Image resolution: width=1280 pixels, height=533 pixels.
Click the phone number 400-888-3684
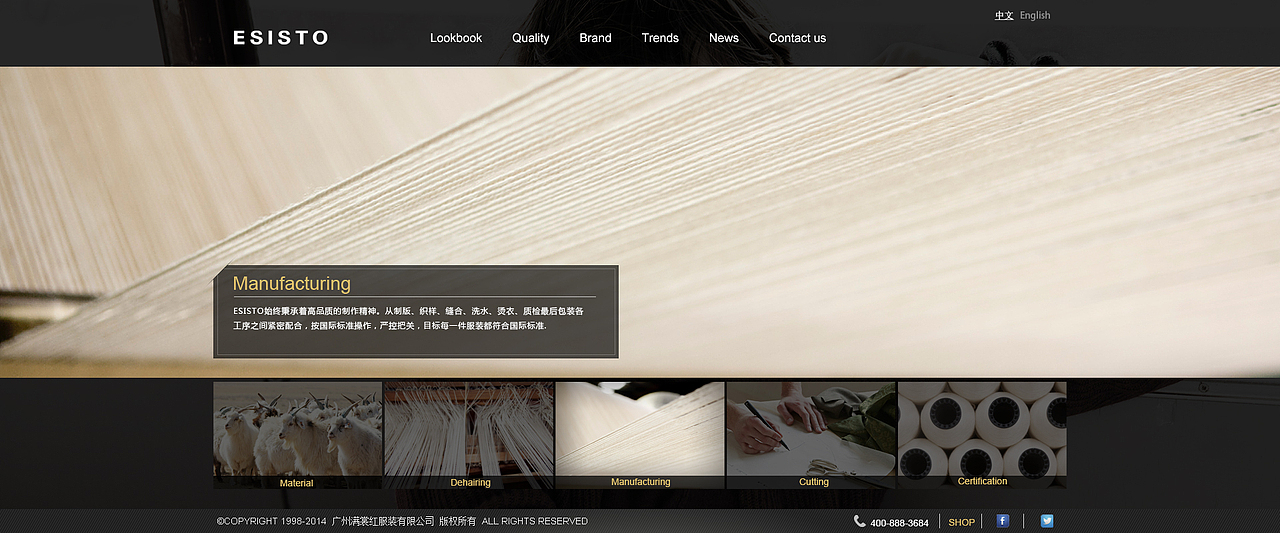tap(899, 523)
